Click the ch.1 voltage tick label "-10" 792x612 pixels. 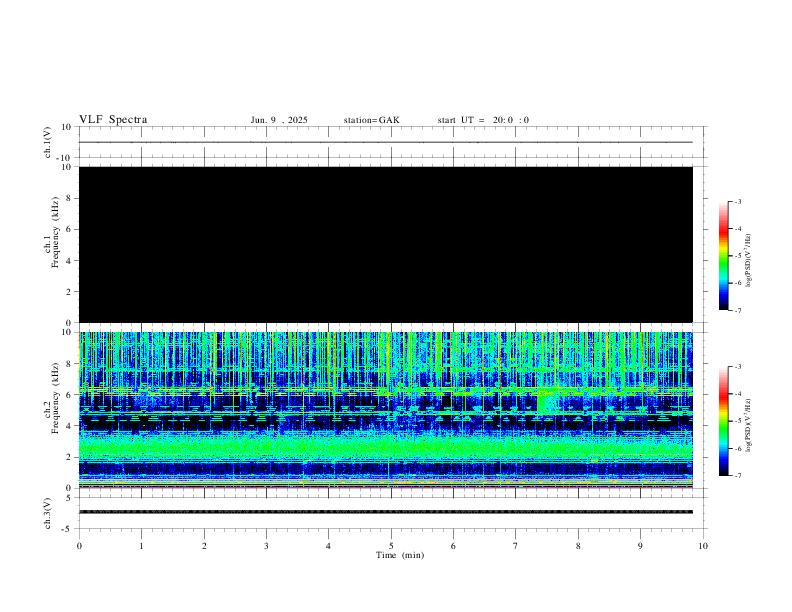point(65,158)
